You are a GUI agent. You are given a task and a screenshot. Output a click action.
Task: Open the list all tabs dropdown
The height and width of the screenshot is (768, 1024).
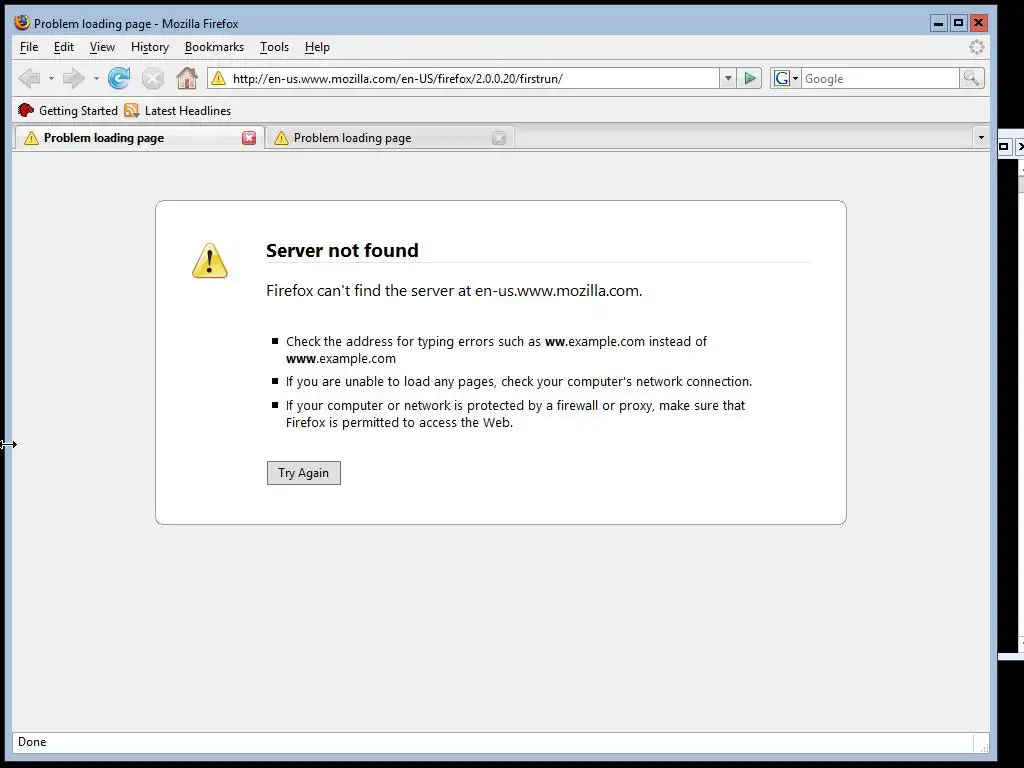pos(981,137)
